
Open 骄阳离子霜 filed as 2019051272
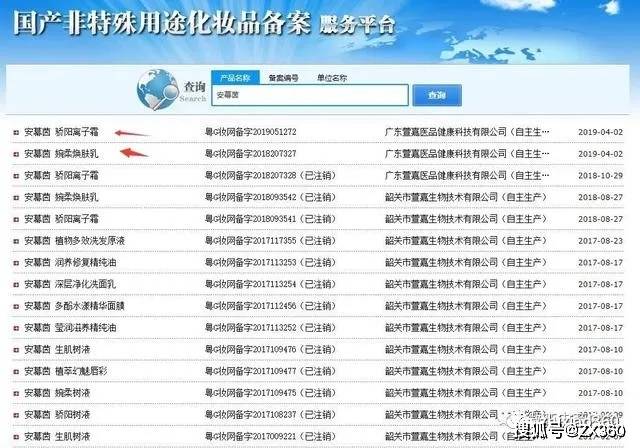[x=61, y=132]
